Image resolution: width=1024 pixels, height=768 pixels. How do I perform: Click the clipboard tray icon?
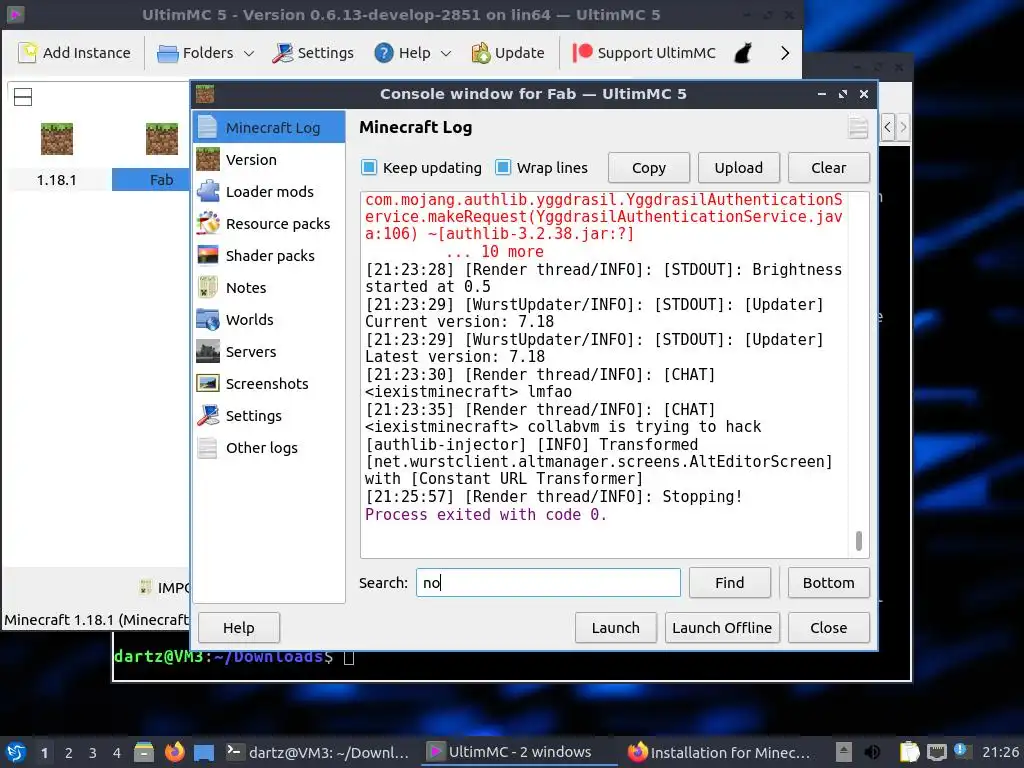(909, 752)
